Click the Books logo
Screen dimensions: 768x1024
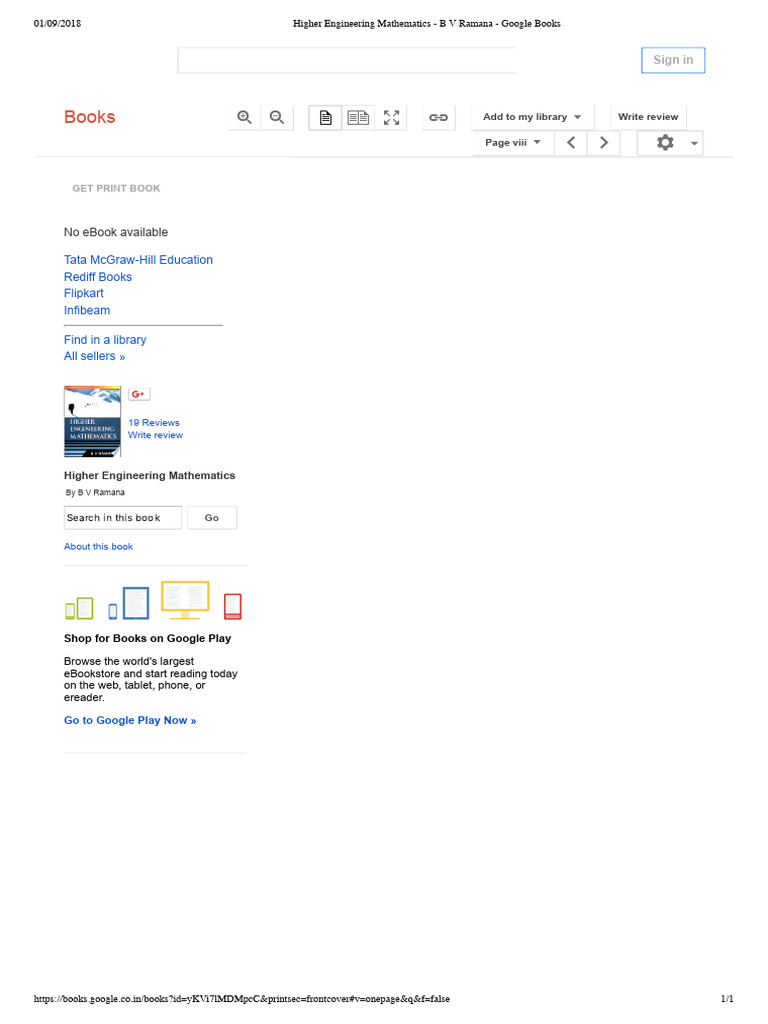click(89, 117)
